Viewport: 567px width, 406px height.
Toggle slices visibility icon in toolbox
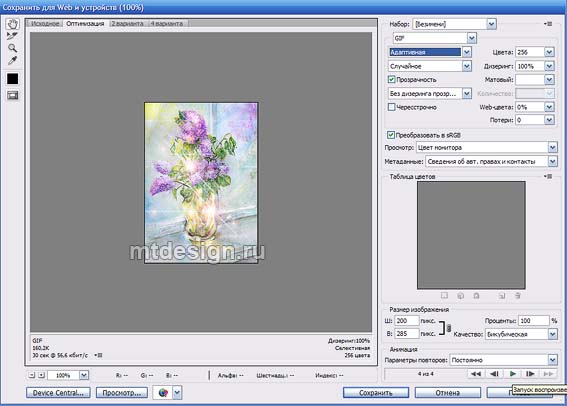coord(13,95)
